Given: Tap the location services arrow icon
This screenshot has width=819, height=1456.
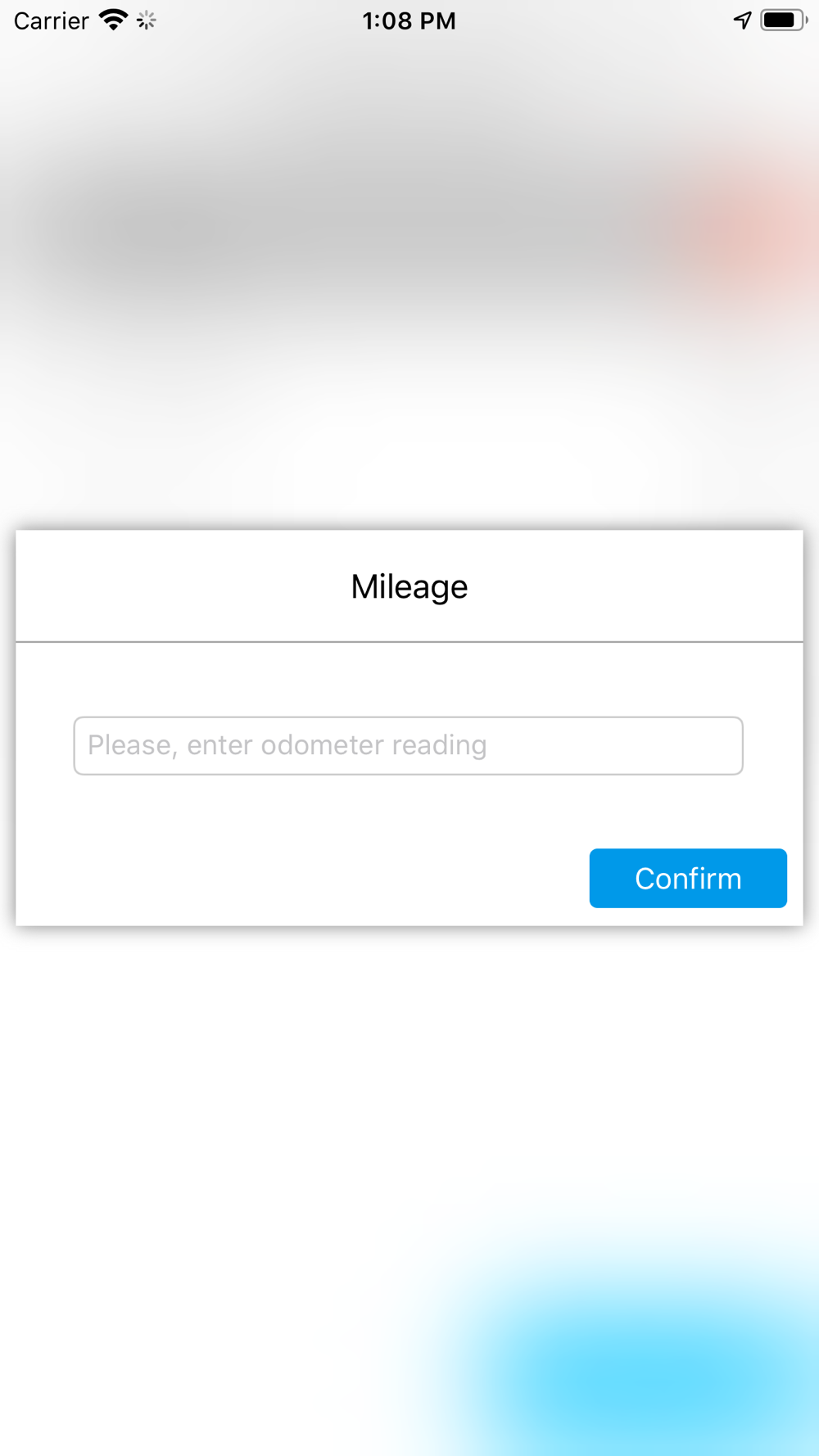Looking at the screenshot, I should coord(742,20).
